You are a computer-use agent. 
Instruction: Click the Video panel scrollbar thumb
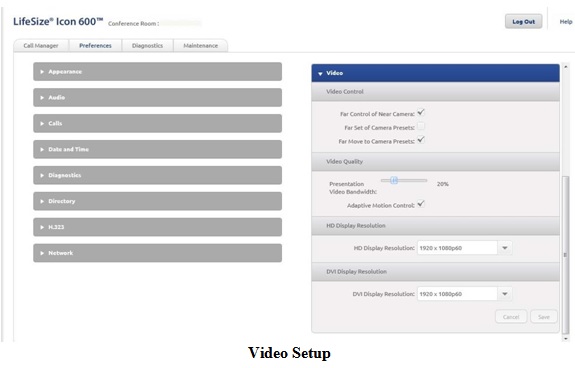[565, 255]
